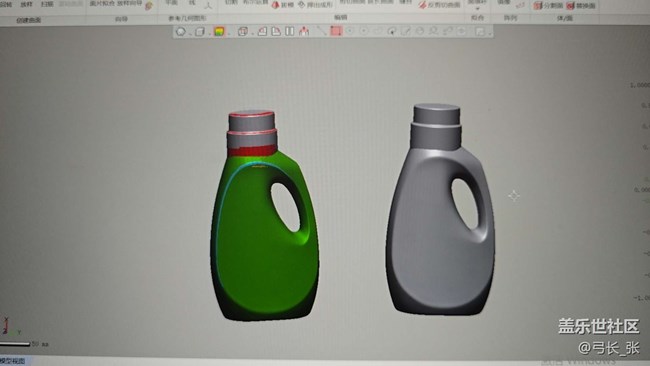Click the 面片拟合 mesh fit tool
The width and height of the screenshot is (650, 366).
[103, 3]
